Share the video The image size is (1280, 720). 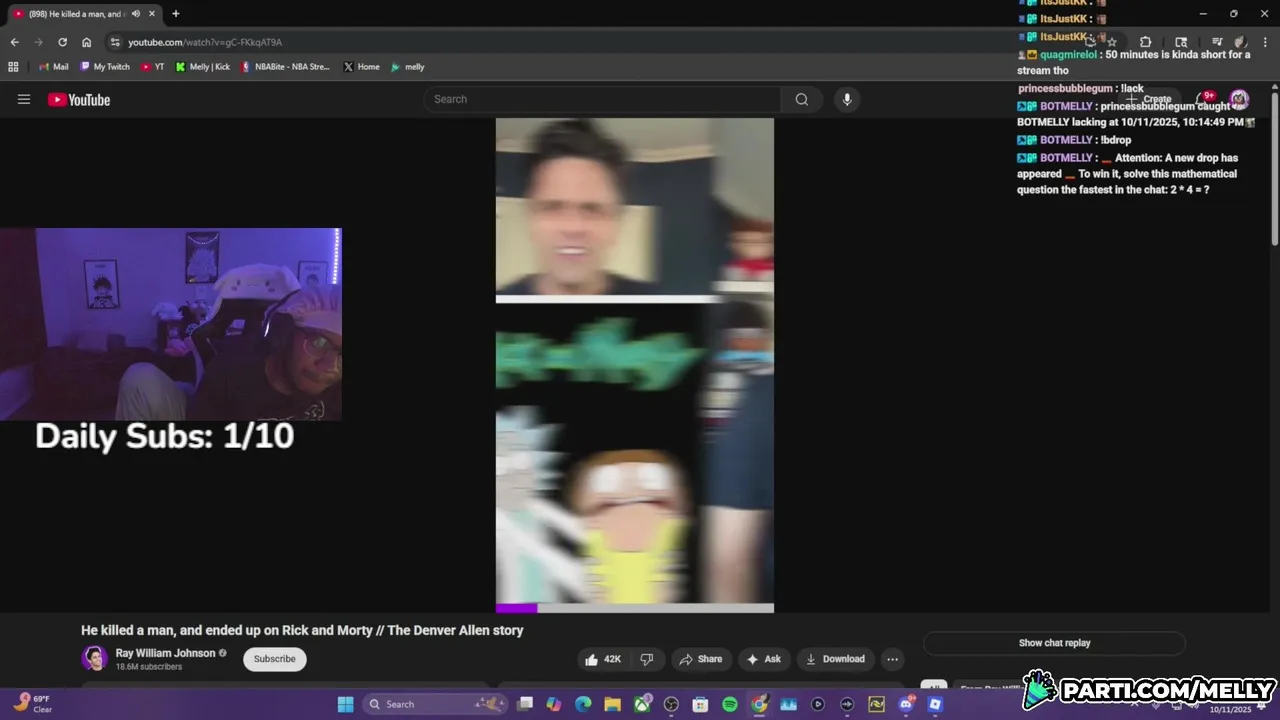(700, 659)
